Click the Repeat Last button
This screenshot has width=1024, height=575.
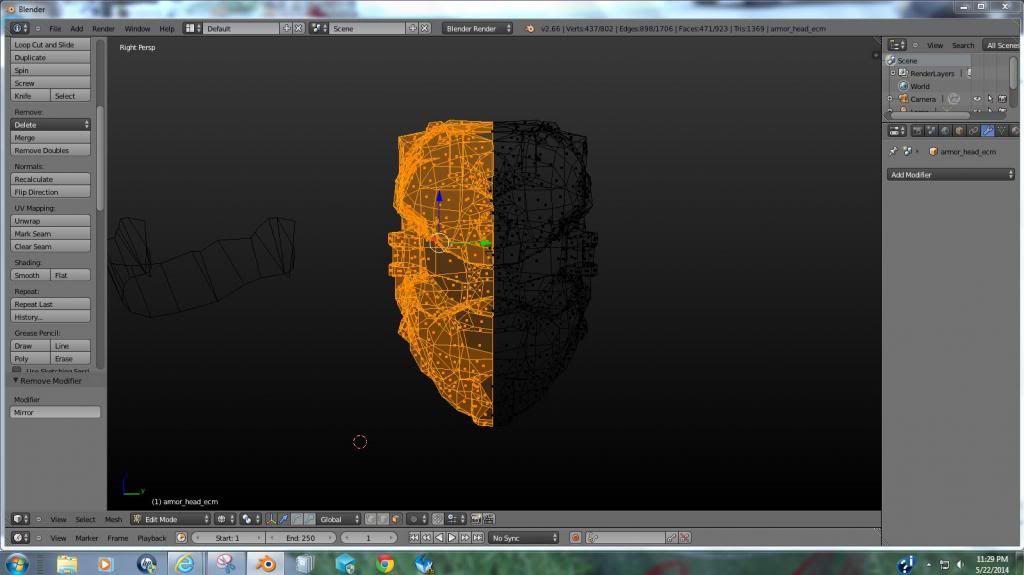click(x=50, y=304)
